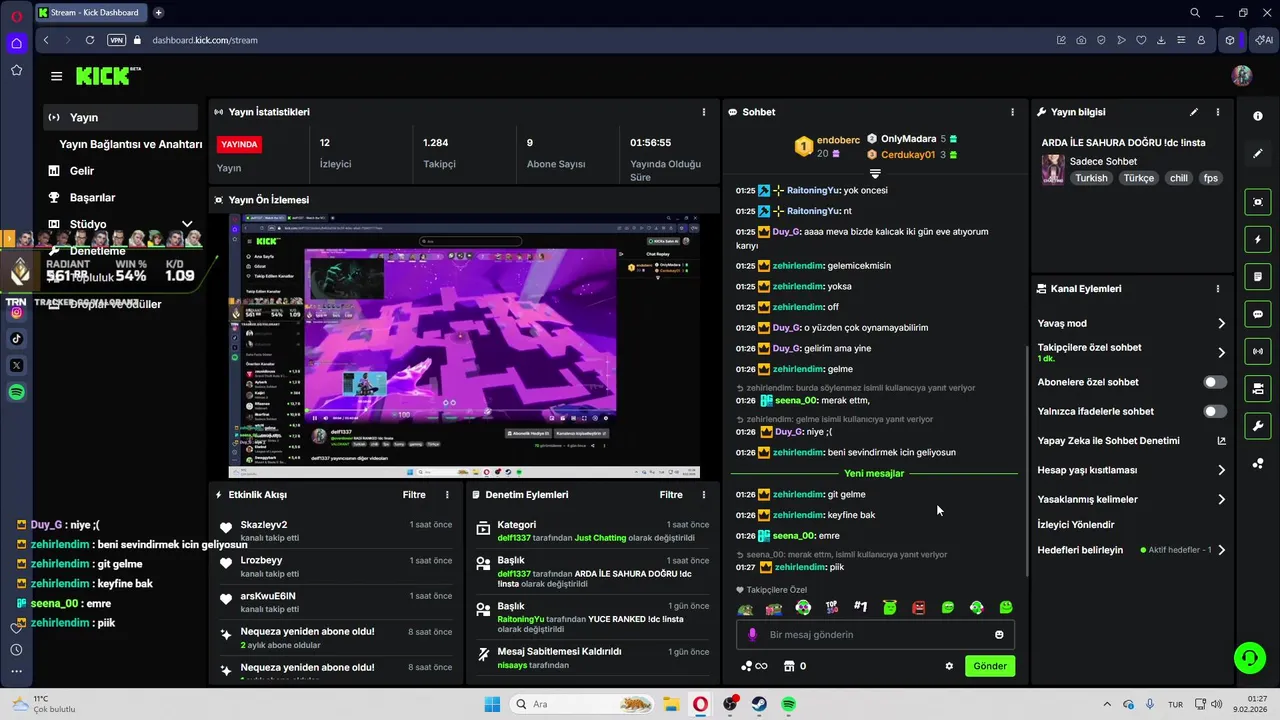Click the pencil edit icon in right rail
This screenshot has width=1280, height=720.
(1258, 154)
